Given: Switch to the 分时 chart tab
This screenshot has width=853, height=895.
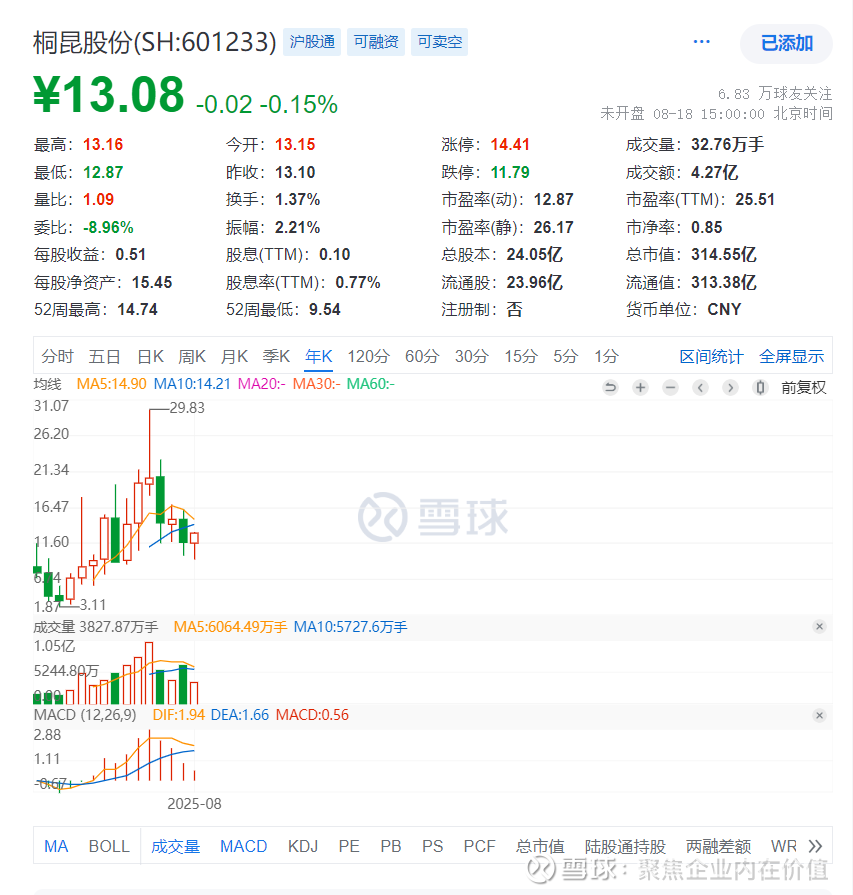Looking at the screenshot, I should (x=57, y=357).
